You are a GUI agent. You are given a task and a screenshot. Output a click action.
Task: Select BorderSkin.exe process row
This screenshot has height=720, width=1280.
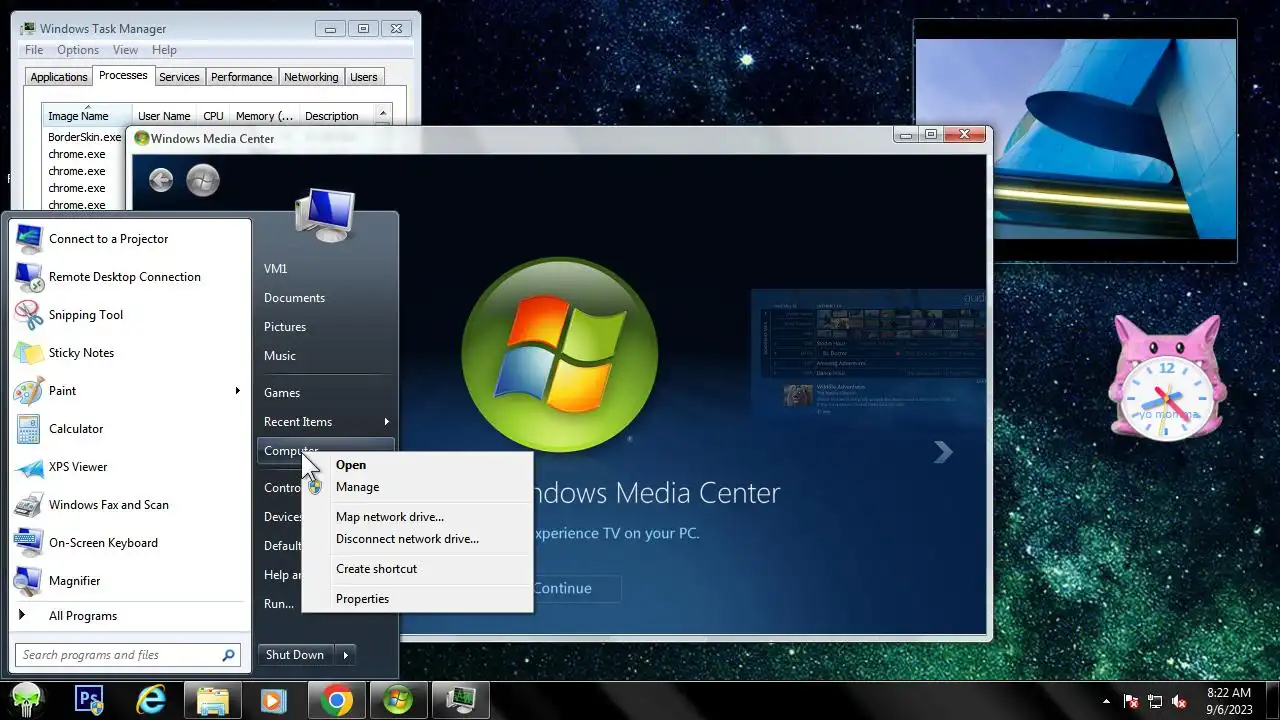pyautogui.click(x=85, y=137)
